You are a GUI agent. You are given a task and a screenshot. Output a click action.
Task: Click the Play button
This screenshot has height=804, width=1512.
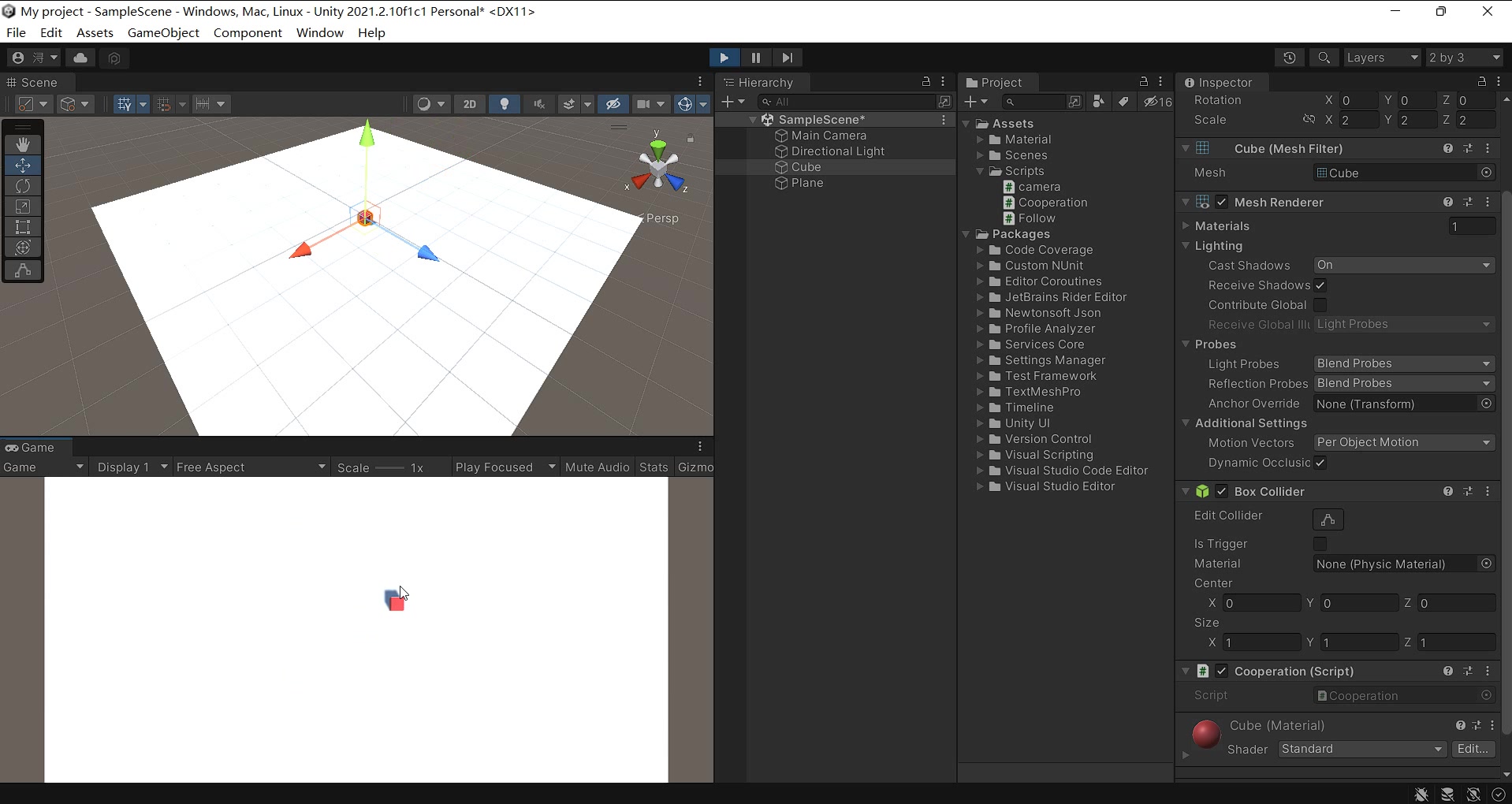[x=724, y=58]
